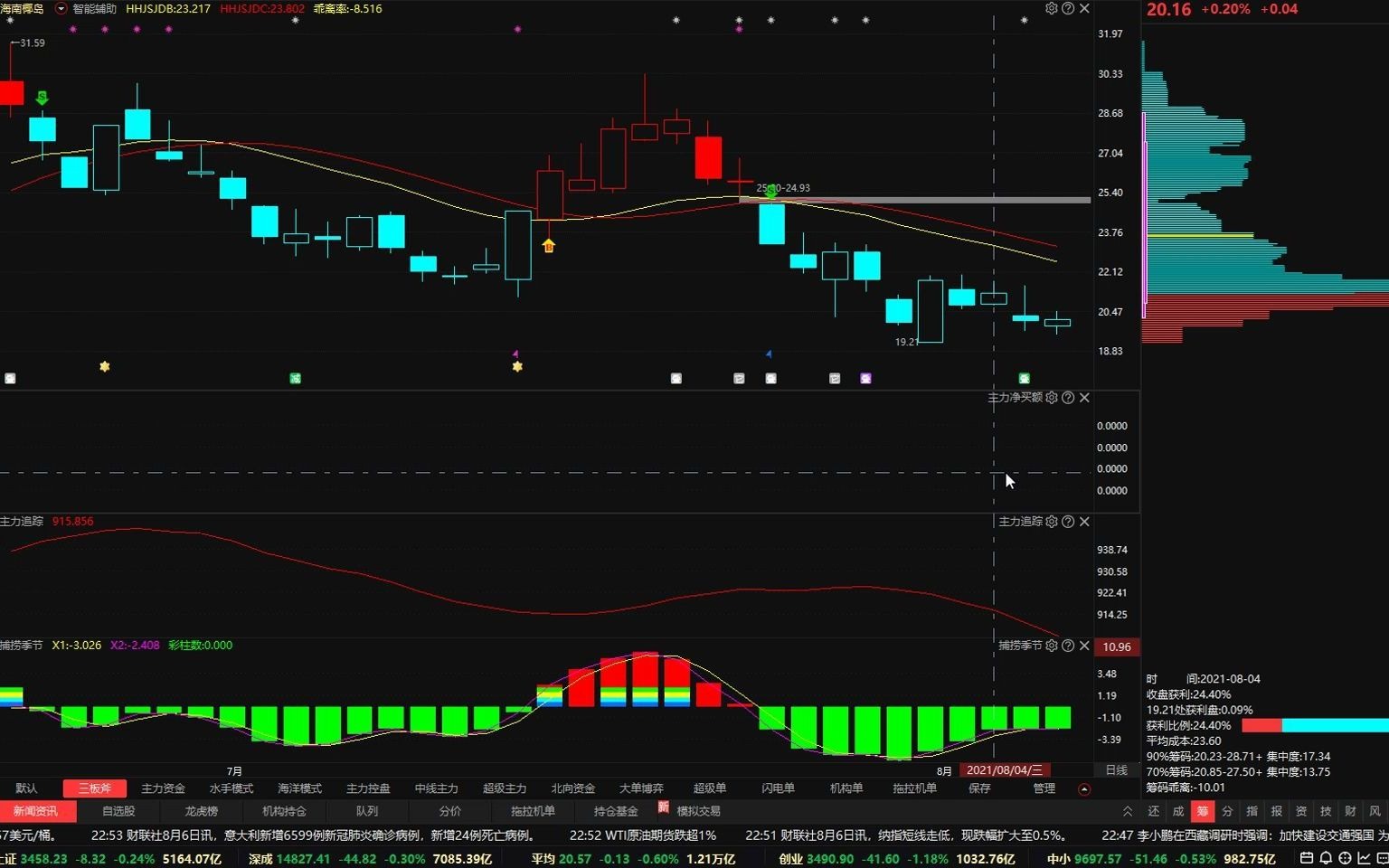This screenshot has height=868, width=1389.
Task: Select the 默认 indicator template
Action: tap(27, 789)
